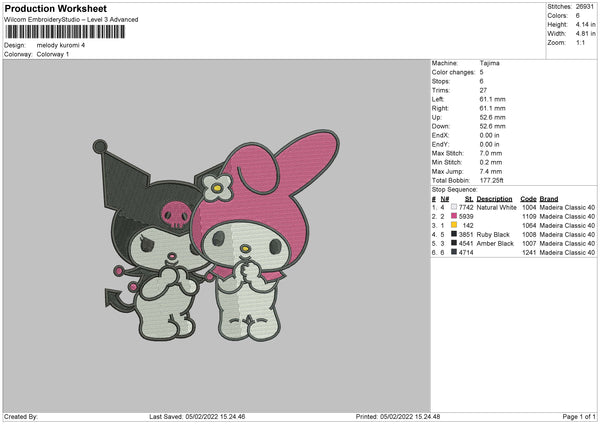The width and height of the screenshot is (600, 424).
Task: Click the design name 'melody kuromi 4'
Action: (61, 45)
